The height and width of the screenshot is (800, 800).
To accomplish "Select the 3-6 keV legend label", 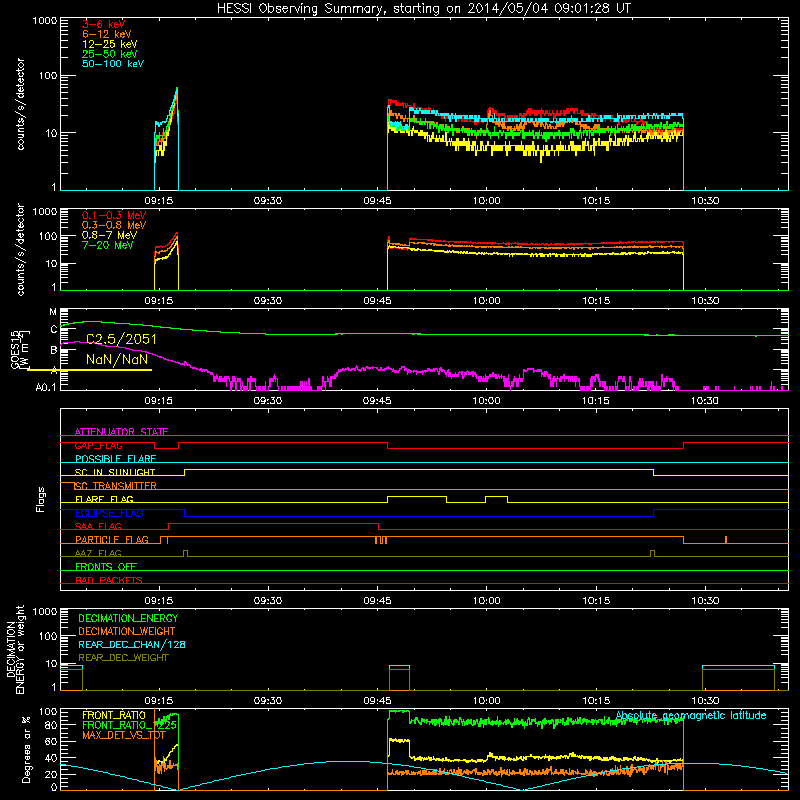I will pos(104,24).
